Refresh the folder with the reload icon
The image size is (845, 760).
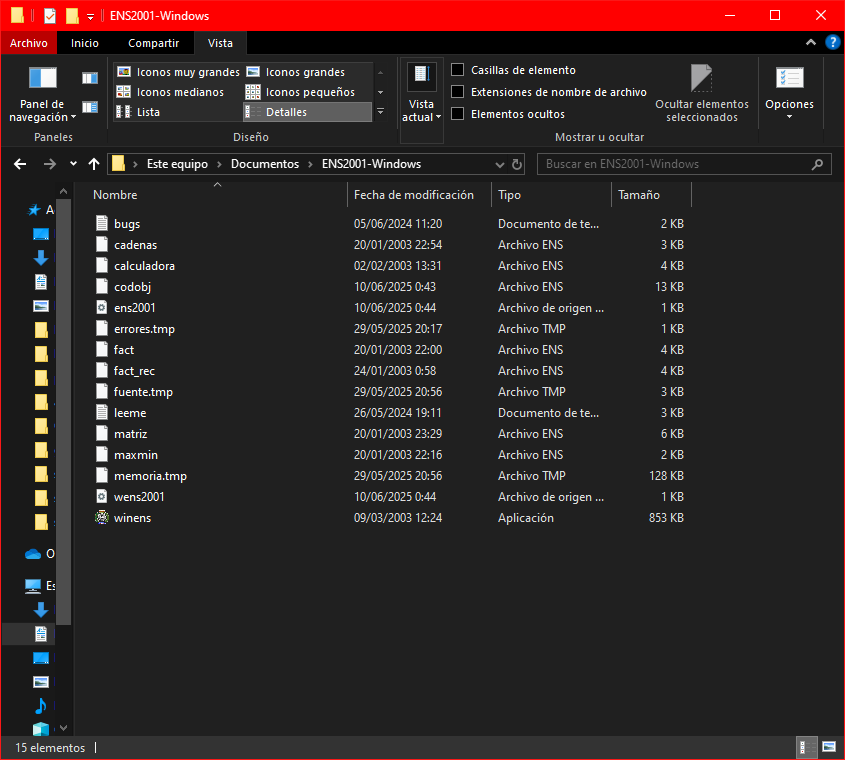(x=517, y=164)
